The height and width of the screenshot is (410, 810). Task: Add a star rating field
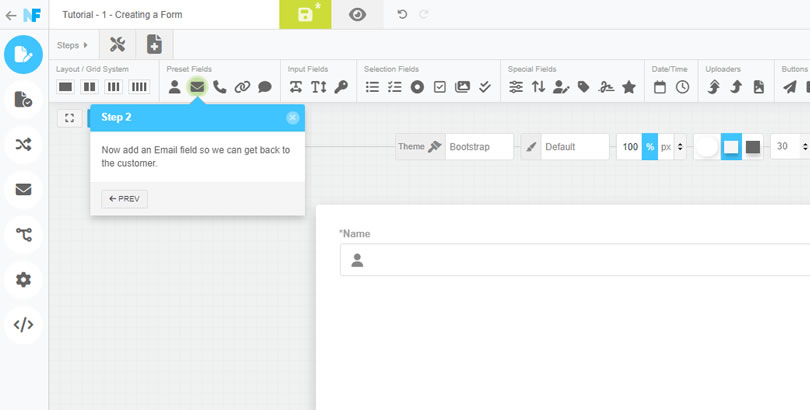(629, 87)
